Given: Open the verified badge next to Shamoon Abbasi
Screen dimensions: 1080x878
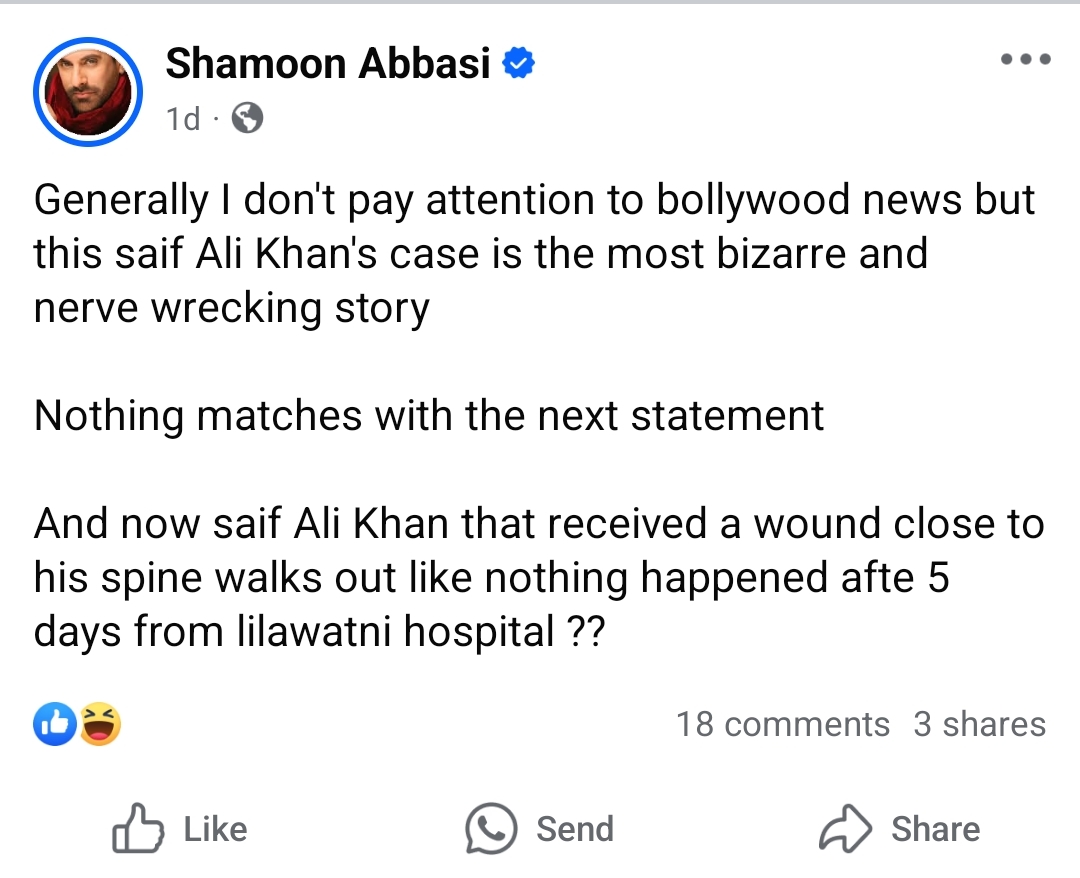Looking at the screenshot, I should click(x=518, y=62).
